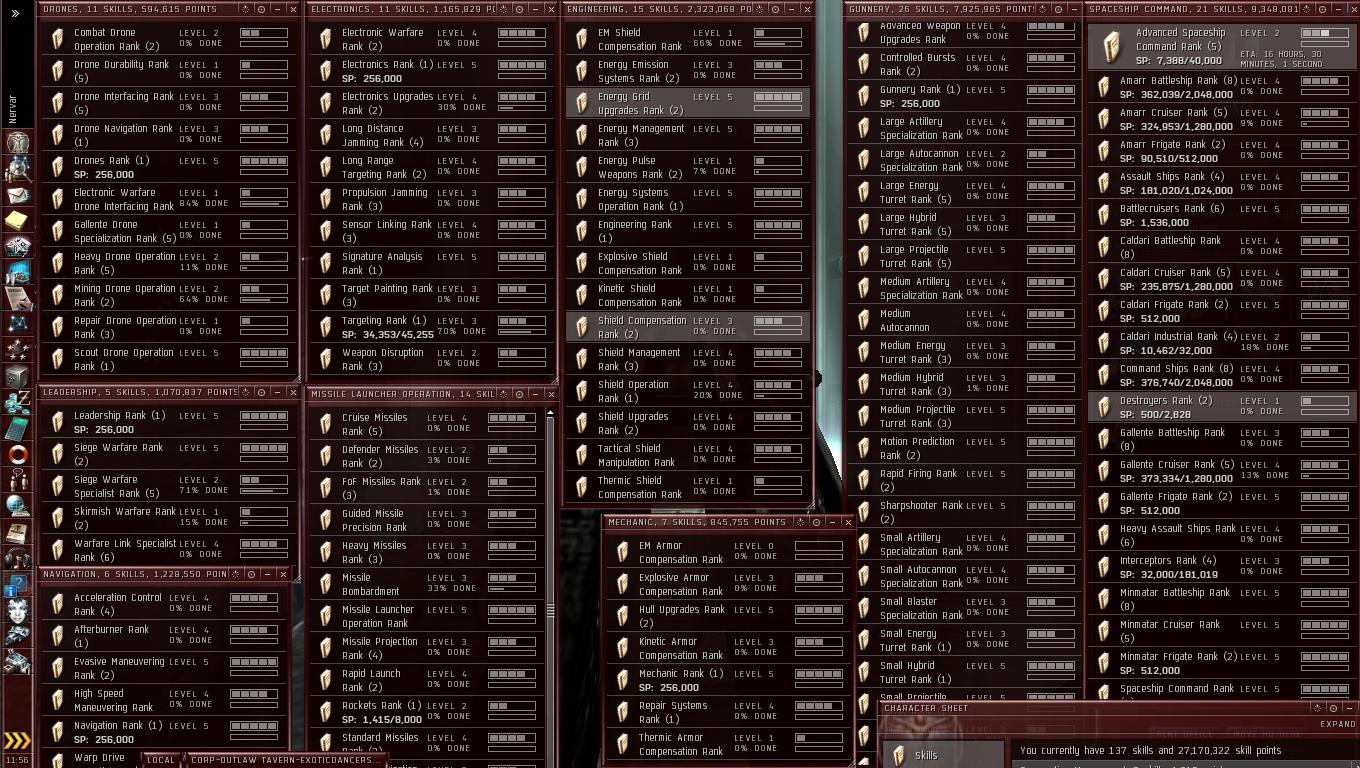Select the Evasive Maneuvering skill row
The image size is (1360, 768).
165,668
